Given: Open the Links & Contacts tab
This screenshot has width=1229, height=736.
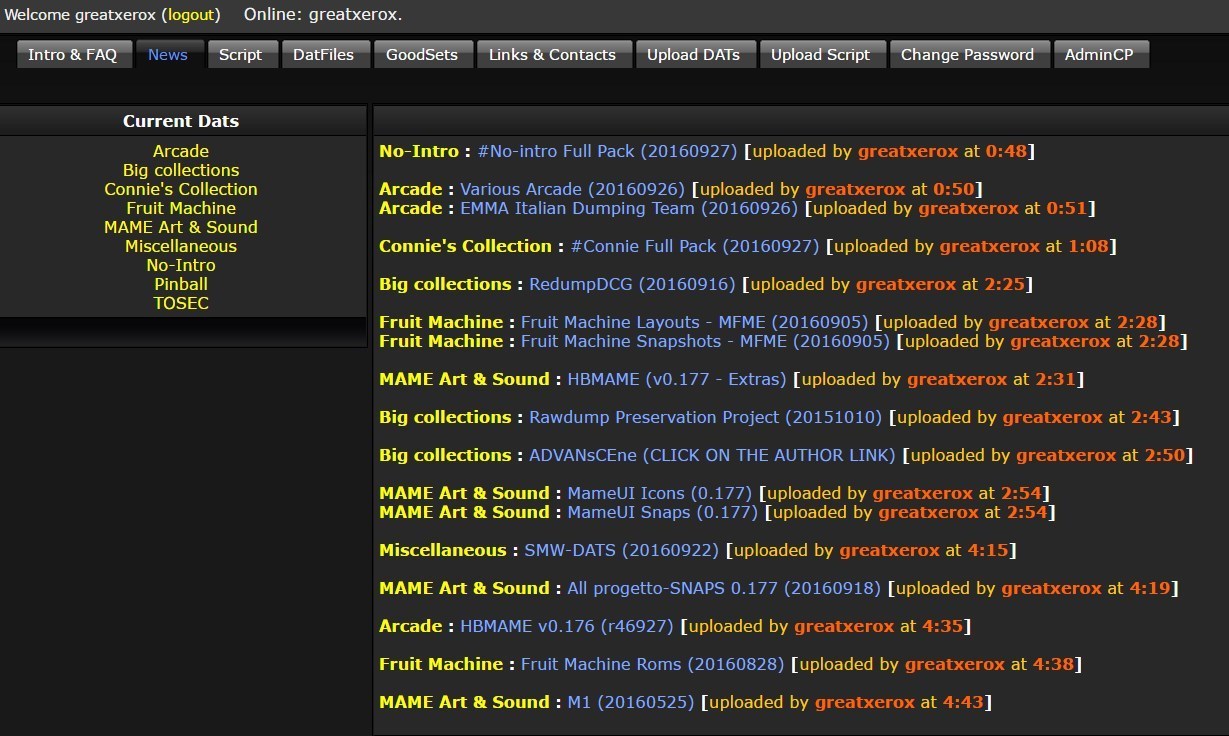Looking at the screenshot, I should pos(553,55).
